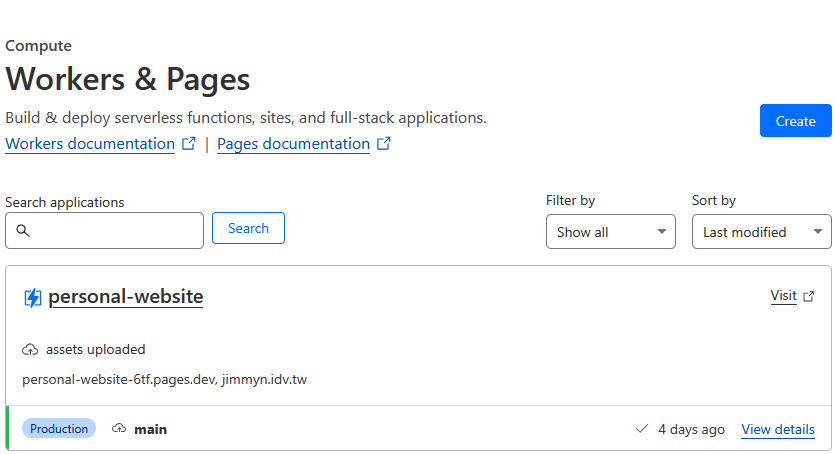
Task: Click the main branch label
Action: 151,430
